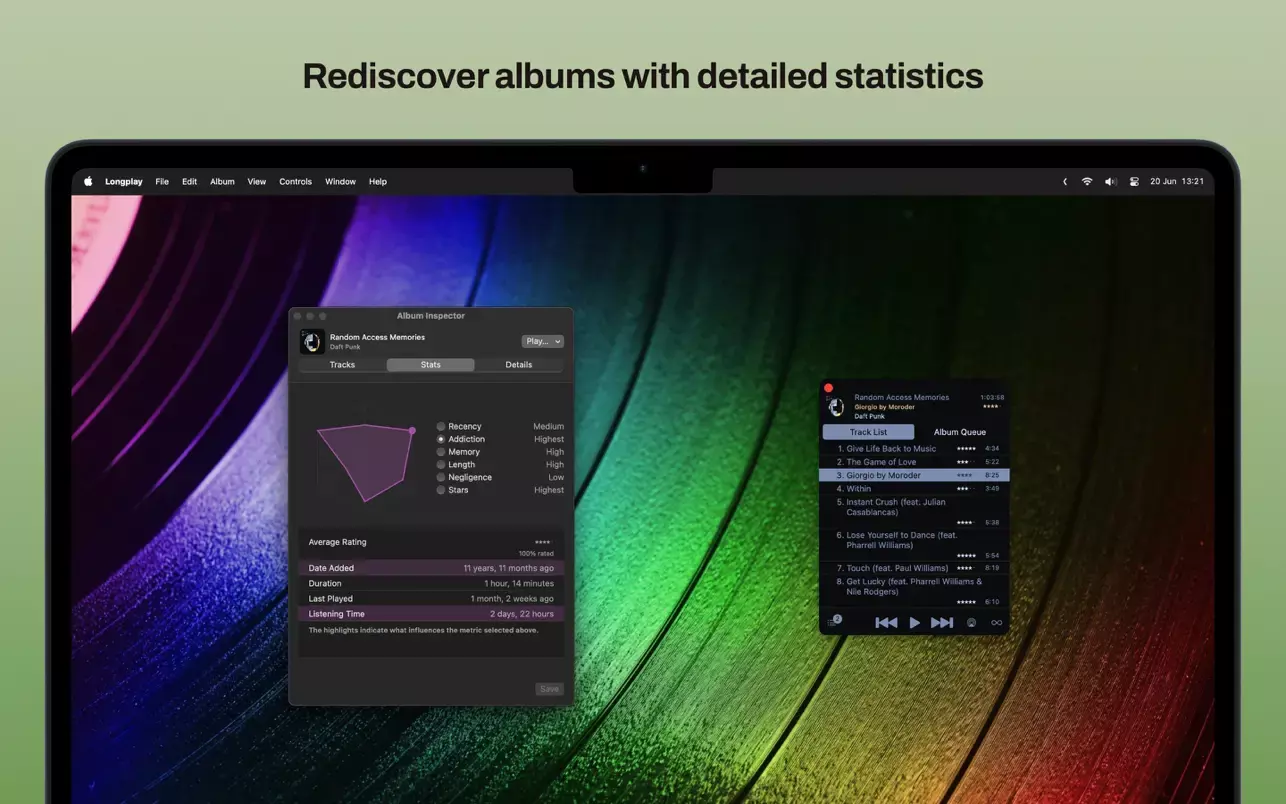Select track 5. Instant Crush

coord(914,512)
